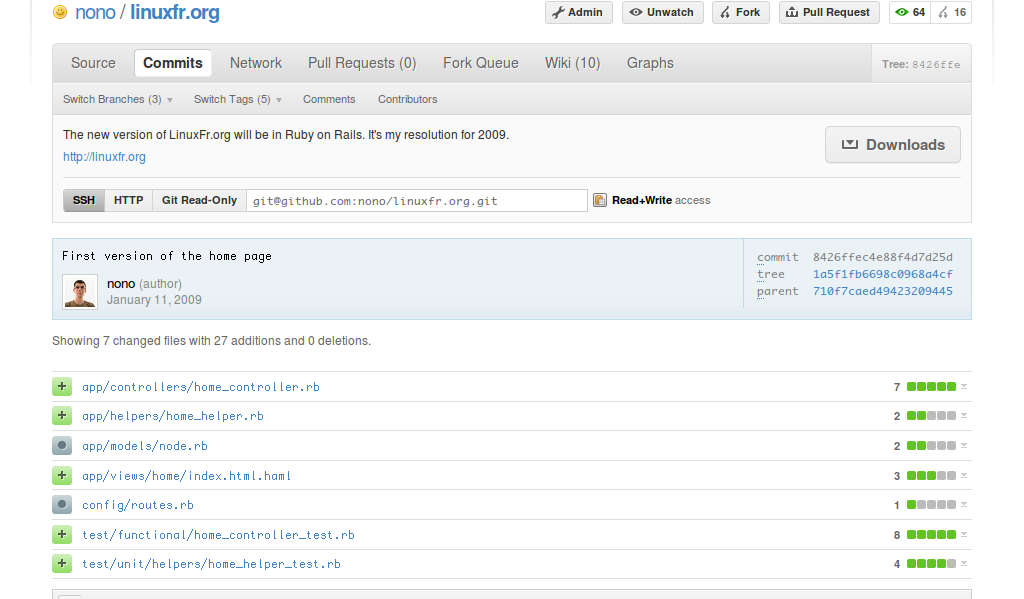Open the Network tab

click(x=256, y=63)
